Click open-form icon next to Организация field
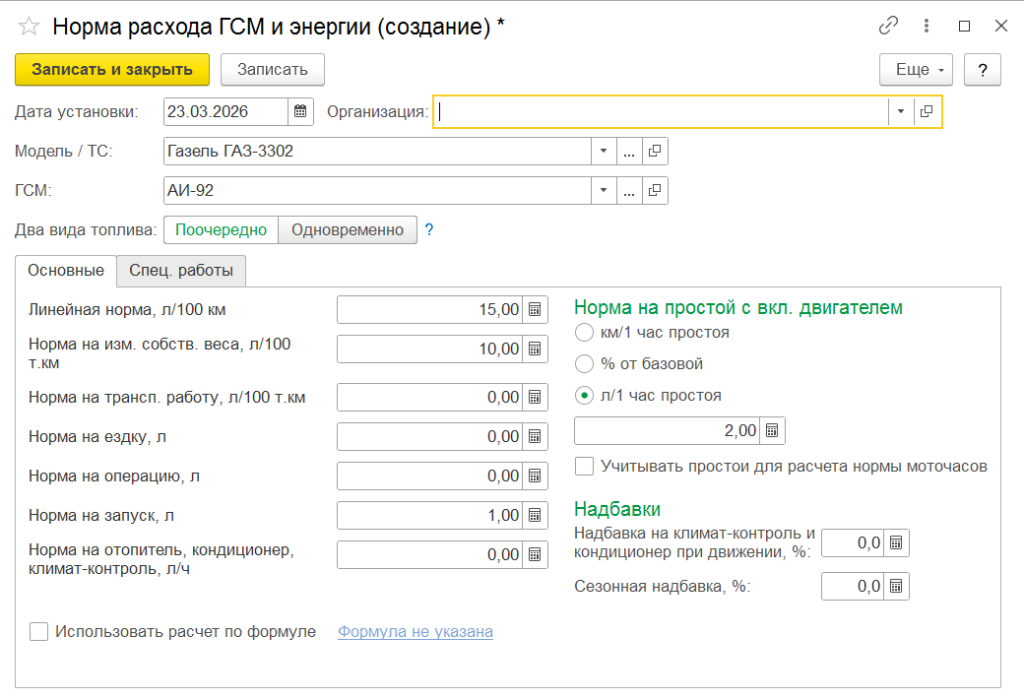This screenshot has height=699, width=1024. (927, 112)
